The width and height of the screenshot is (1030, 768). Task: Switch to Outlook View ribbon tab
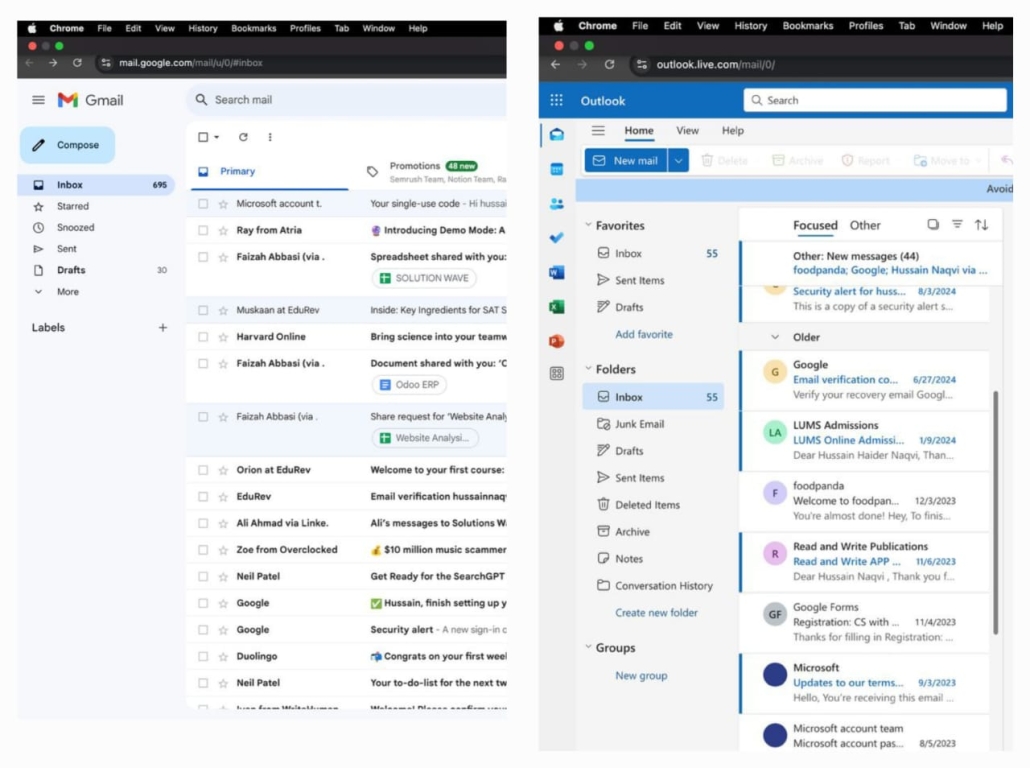(x=688, y=131)
